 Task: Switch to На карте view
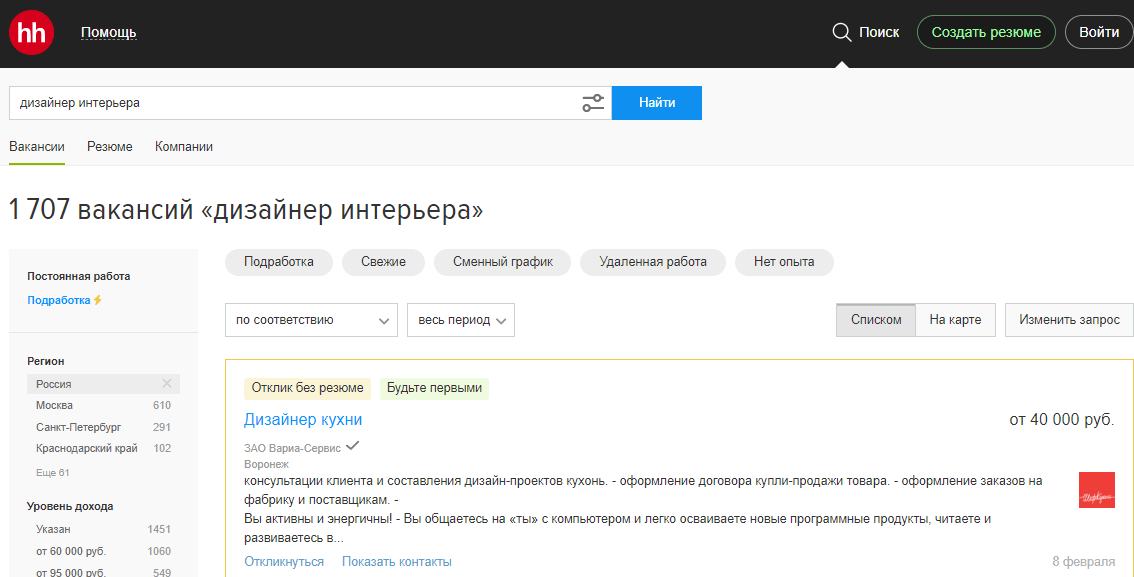[x=955, y=320]
